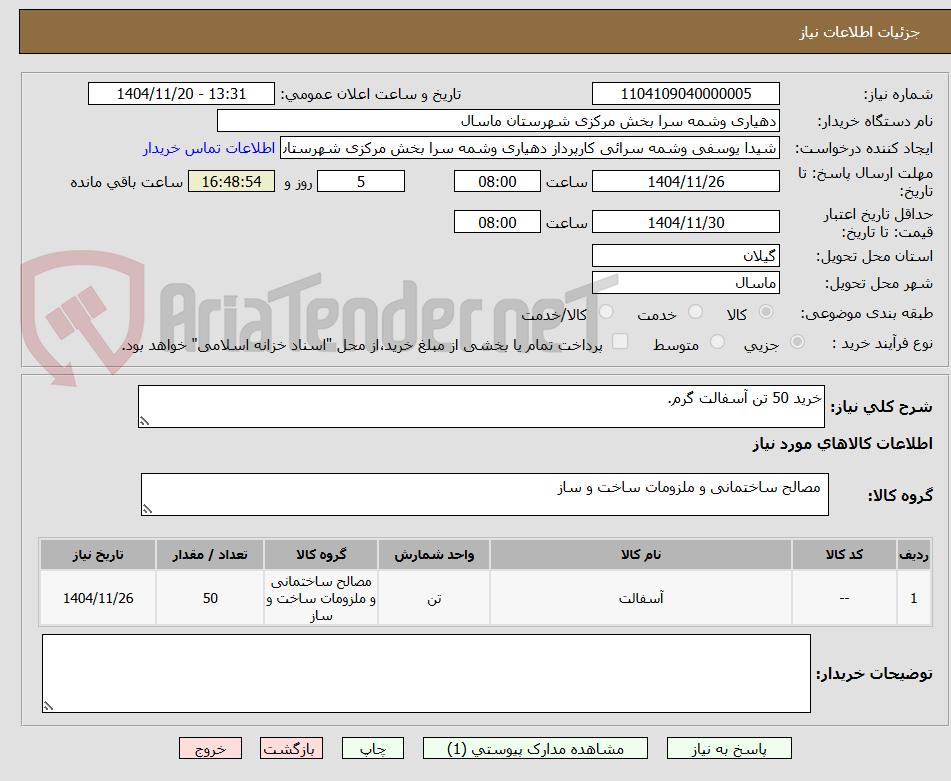The image size is (951, 781).
Task: Click the شرح کلی نیاز text area
Action: coord(481,406)
